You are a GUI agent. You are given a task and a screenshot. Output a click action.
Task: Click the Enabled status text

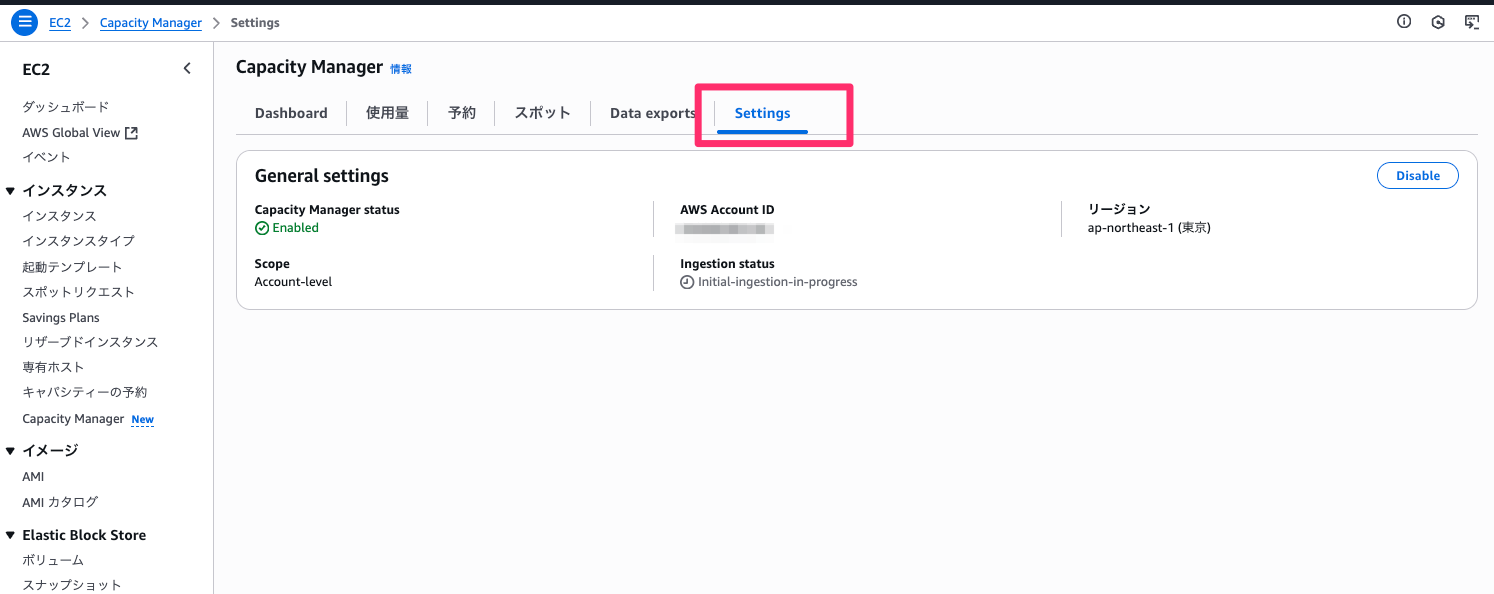tap(295, 228)
